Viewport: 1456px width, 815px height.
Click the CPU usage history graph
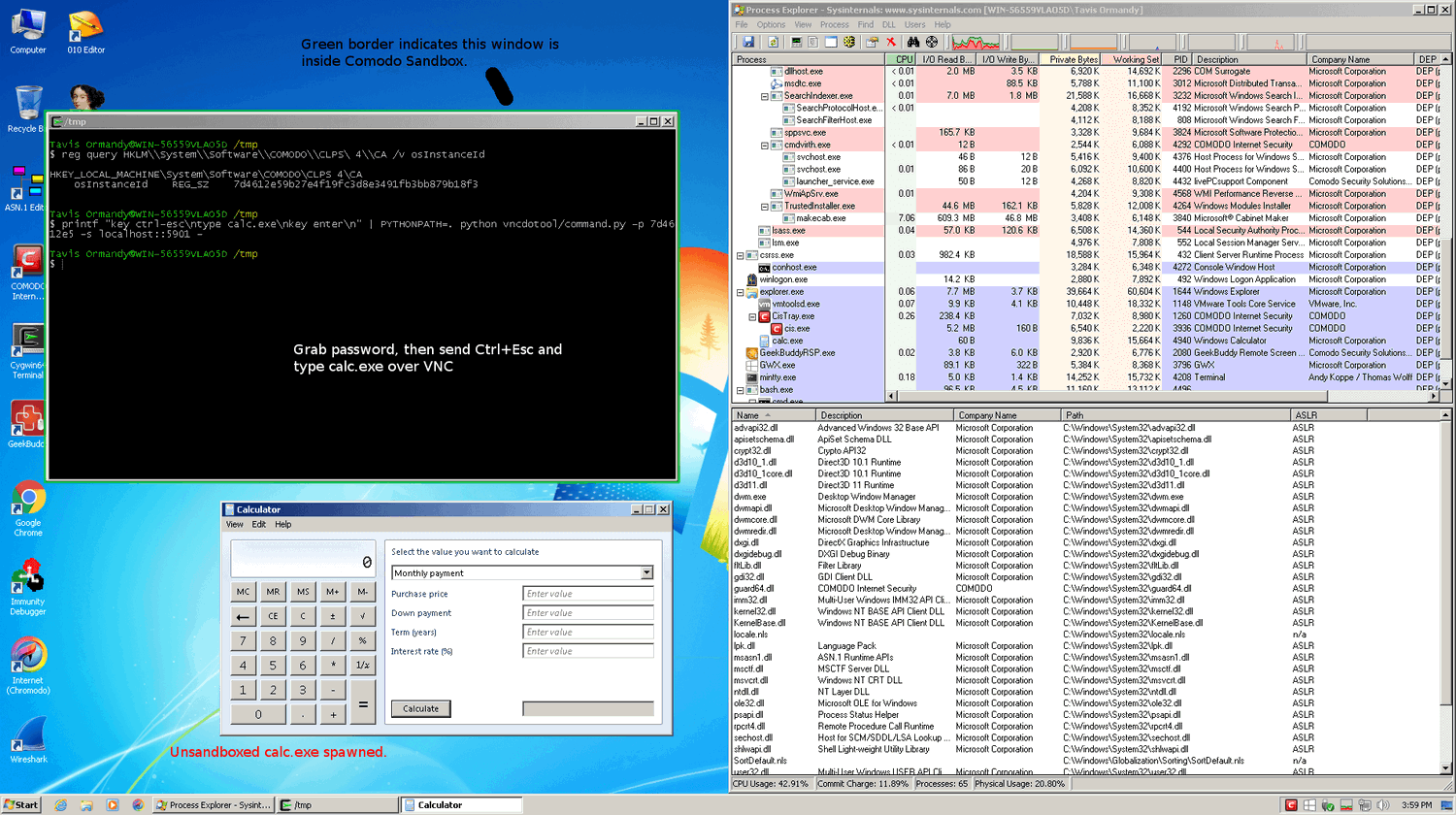point(976,42)
